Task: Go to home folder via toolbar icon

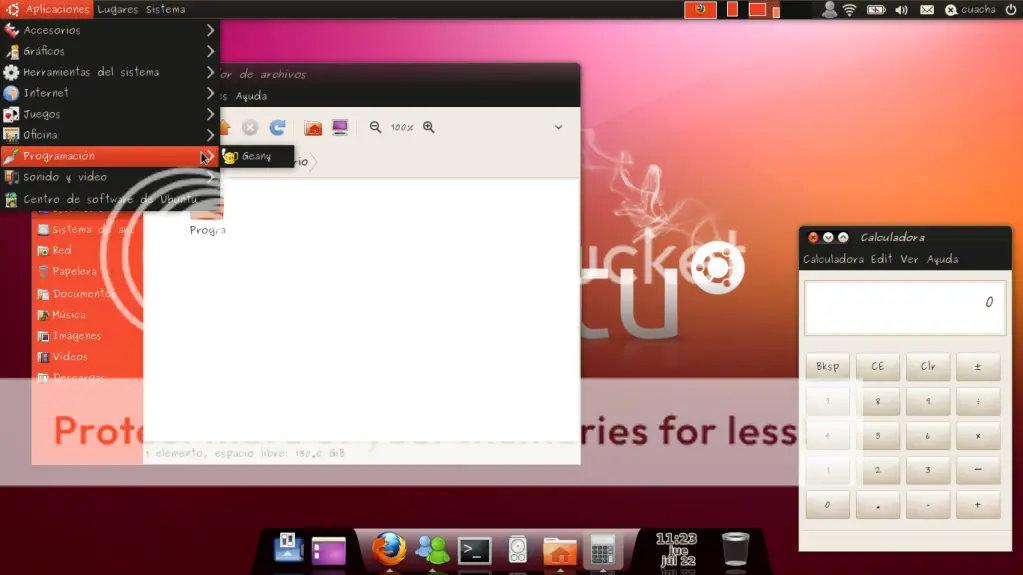Action: 313,127
